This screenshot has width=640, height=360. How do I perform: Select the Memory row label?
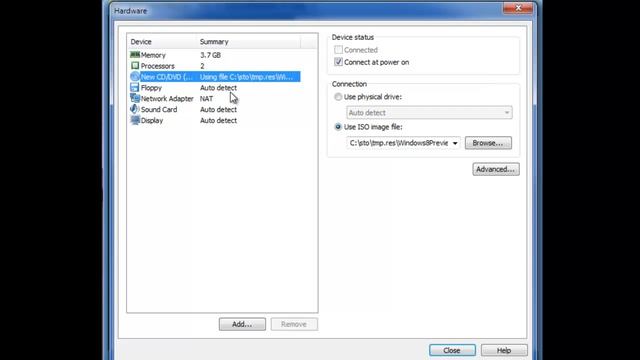click(x=153, y=55)
